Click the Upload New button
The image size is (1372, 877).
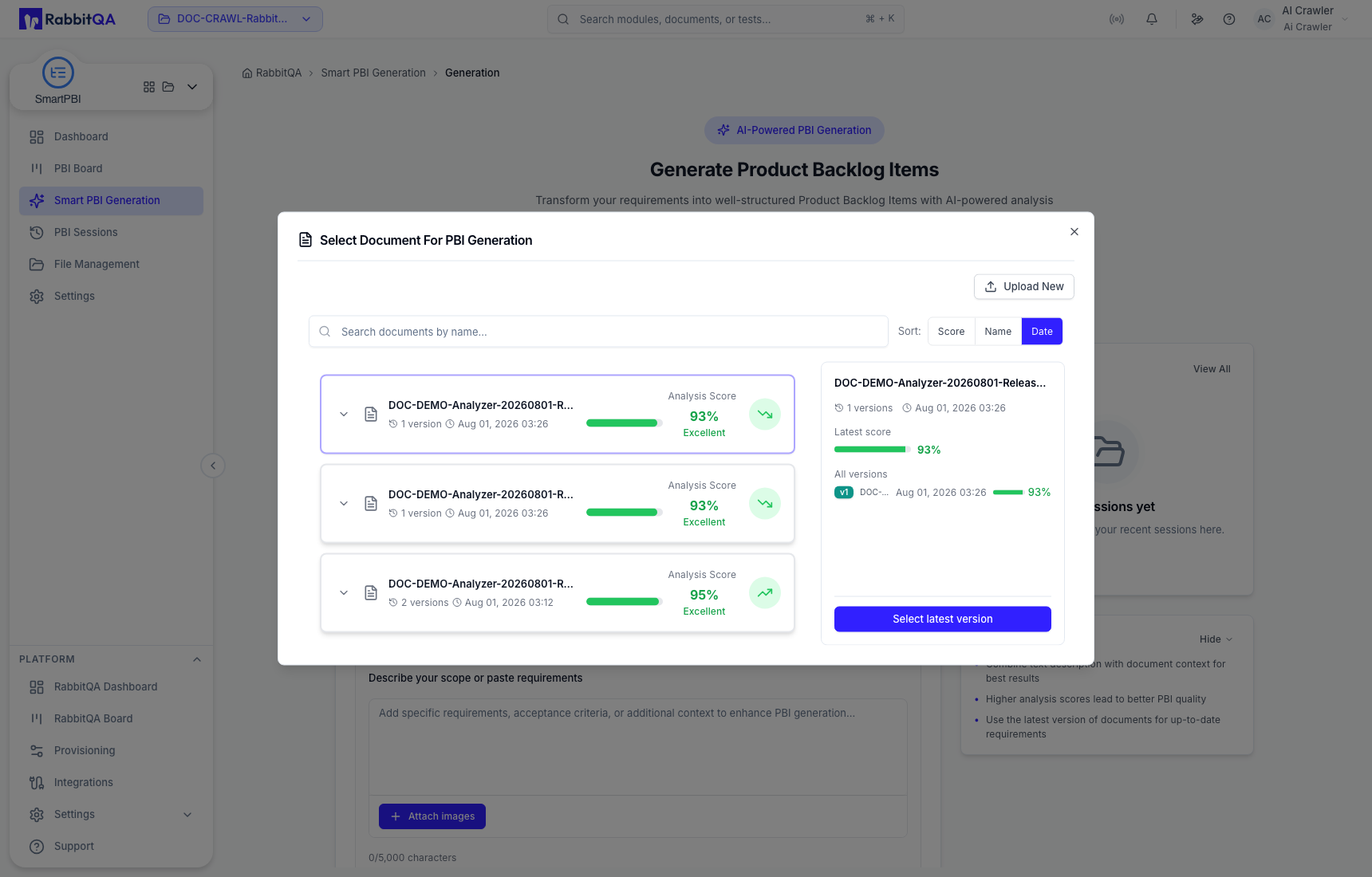pyautogui.click(x=1024, y=287)
